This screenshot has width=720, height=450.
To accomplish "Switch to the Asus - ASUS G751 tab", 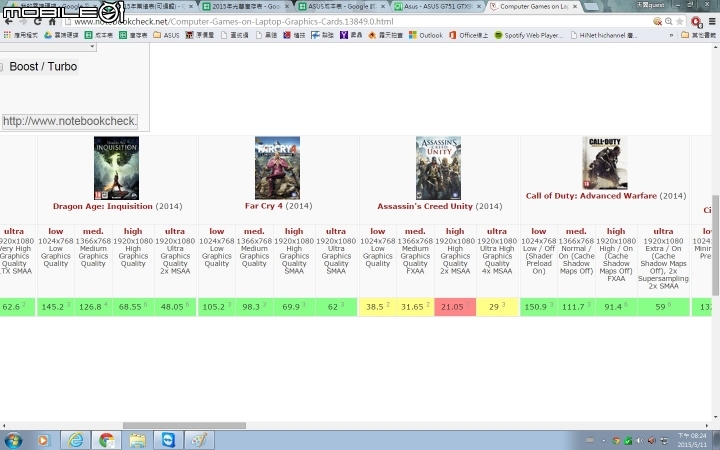I will [439, 6].
